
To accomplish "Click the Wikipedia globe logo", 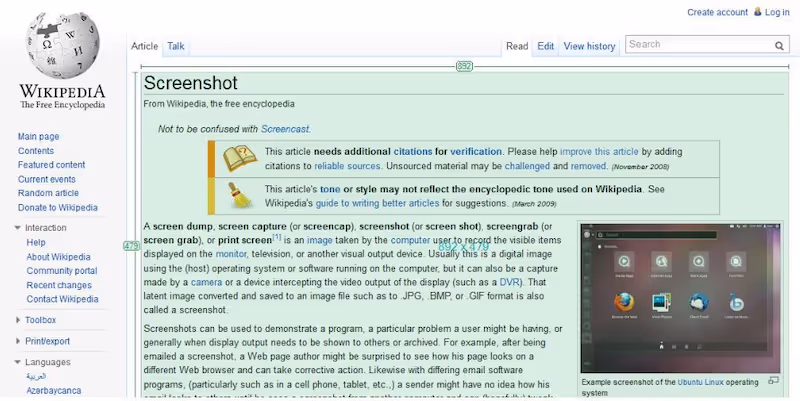I will click(x=63, y=45).
